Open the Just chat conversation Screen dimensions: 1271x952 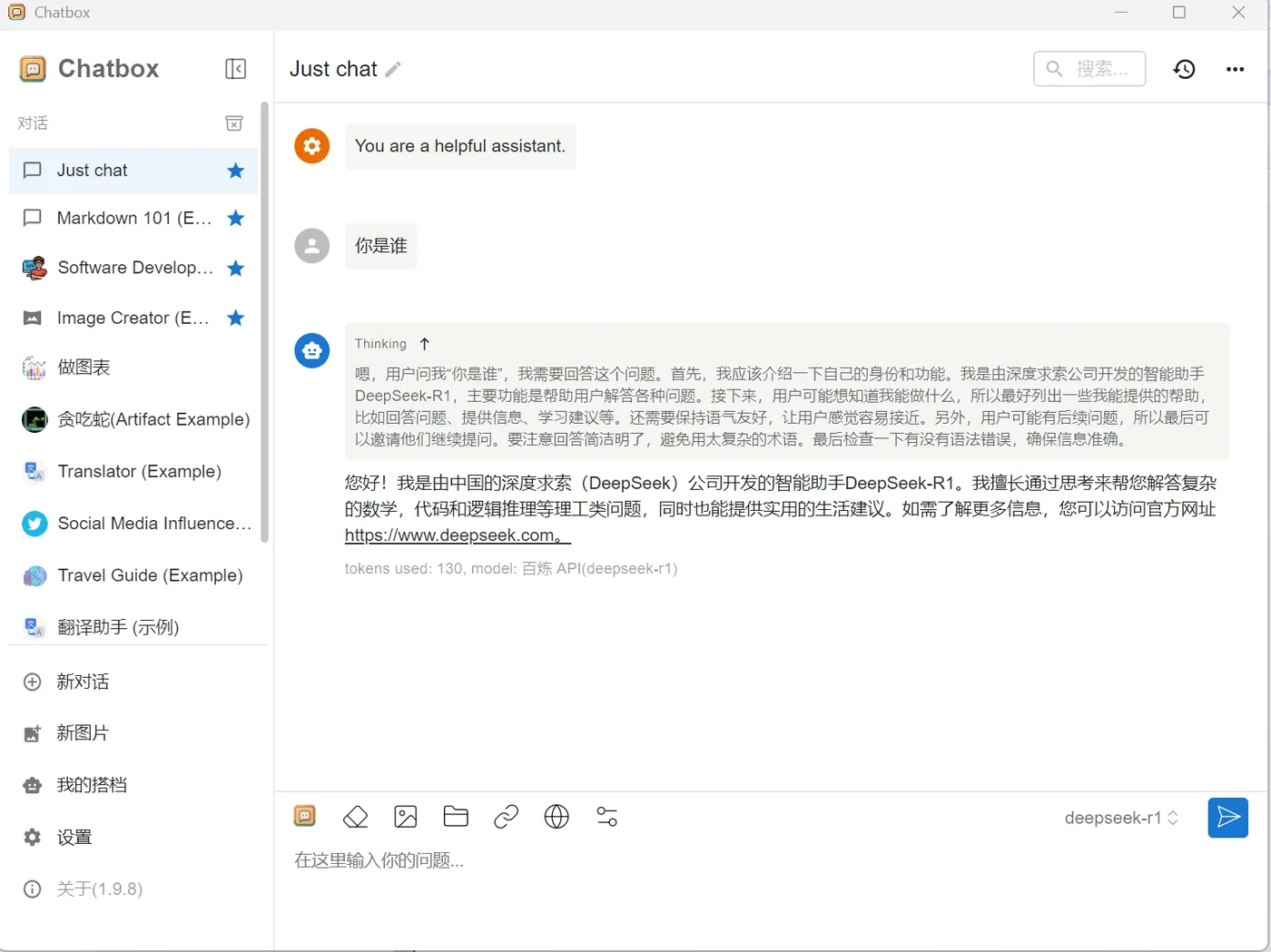point(133,171)
